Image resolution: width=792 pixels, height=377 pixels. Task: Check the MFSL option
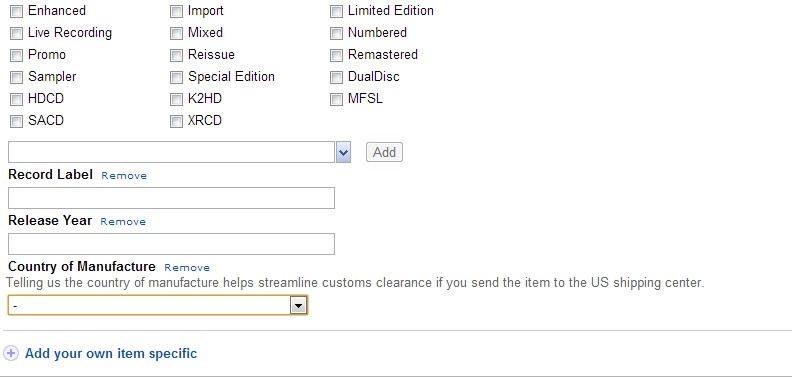tap(336, 100)
